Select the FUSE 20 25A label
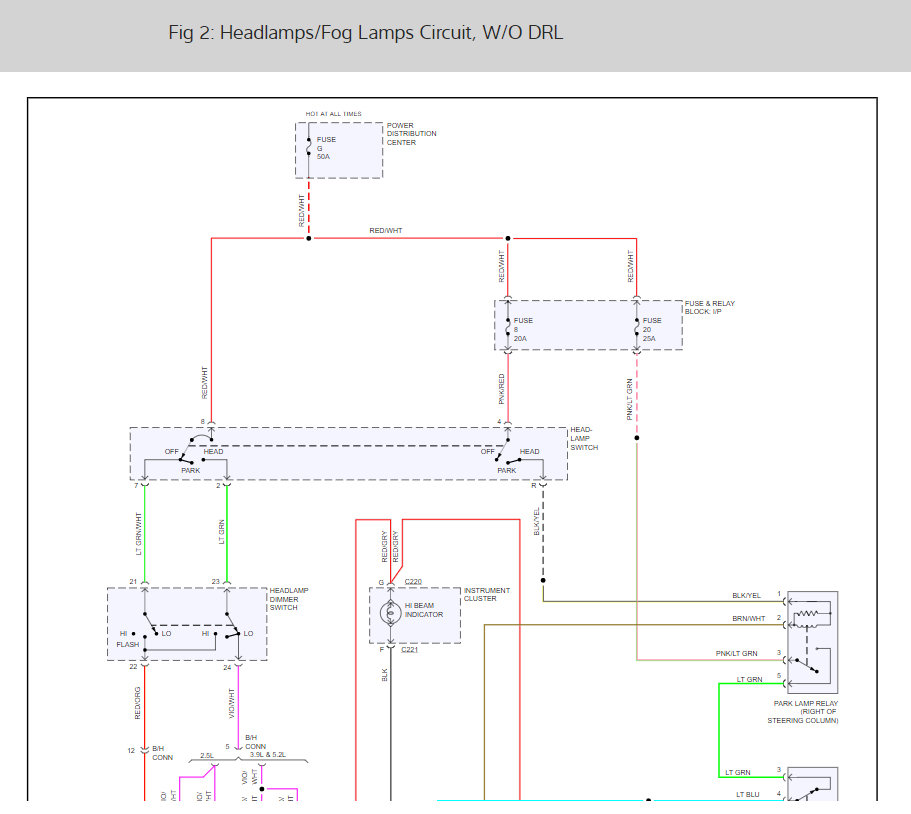 point(652,329)
